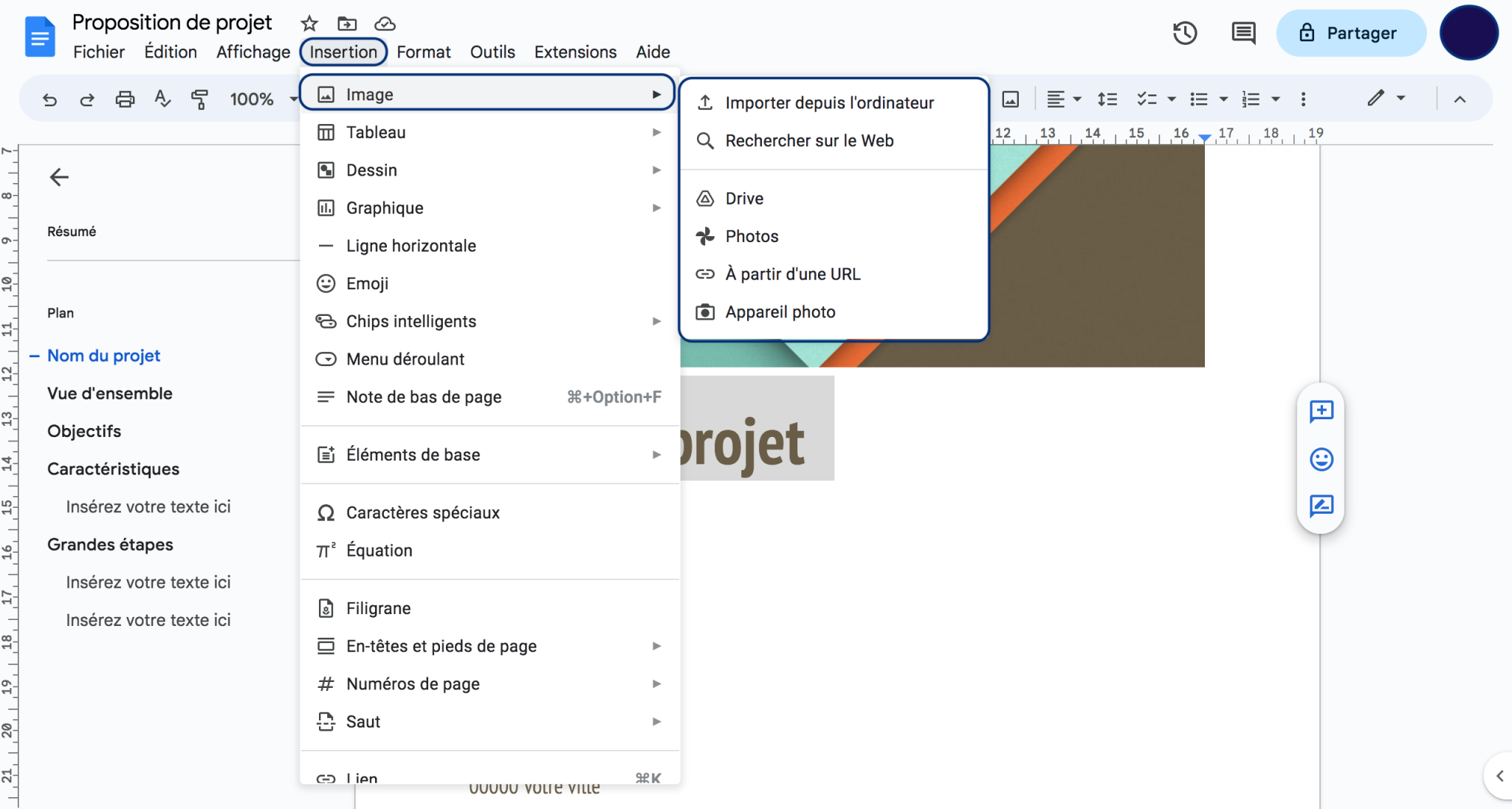This screenshot has height=809, width=1512.
Task: Select Filigrane menu item
Action: [489, 608]
